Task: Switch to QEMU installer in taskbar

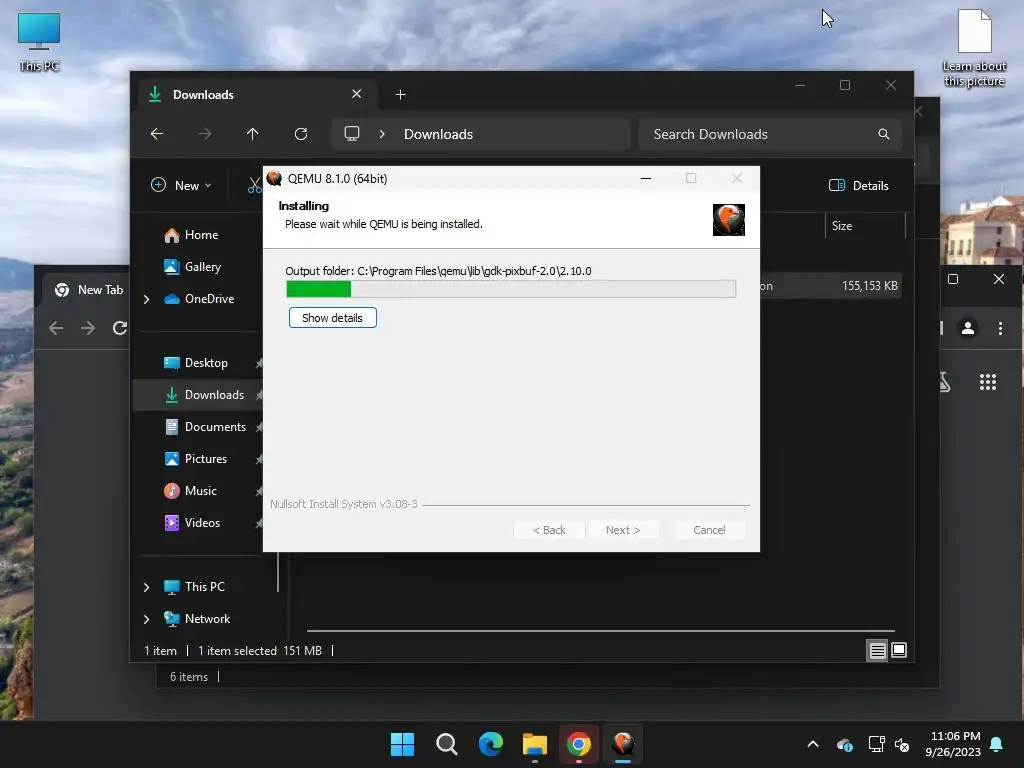Action: [623, 744]
